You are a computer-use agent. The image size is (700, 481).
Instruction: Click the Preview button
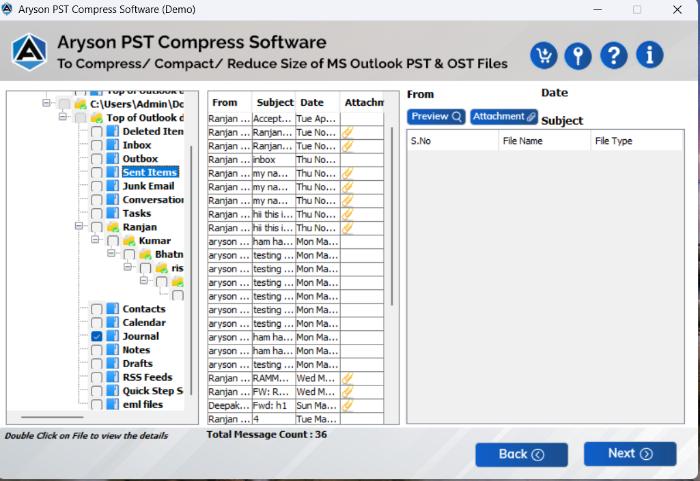pyautogui.click(x=436, y=117)
